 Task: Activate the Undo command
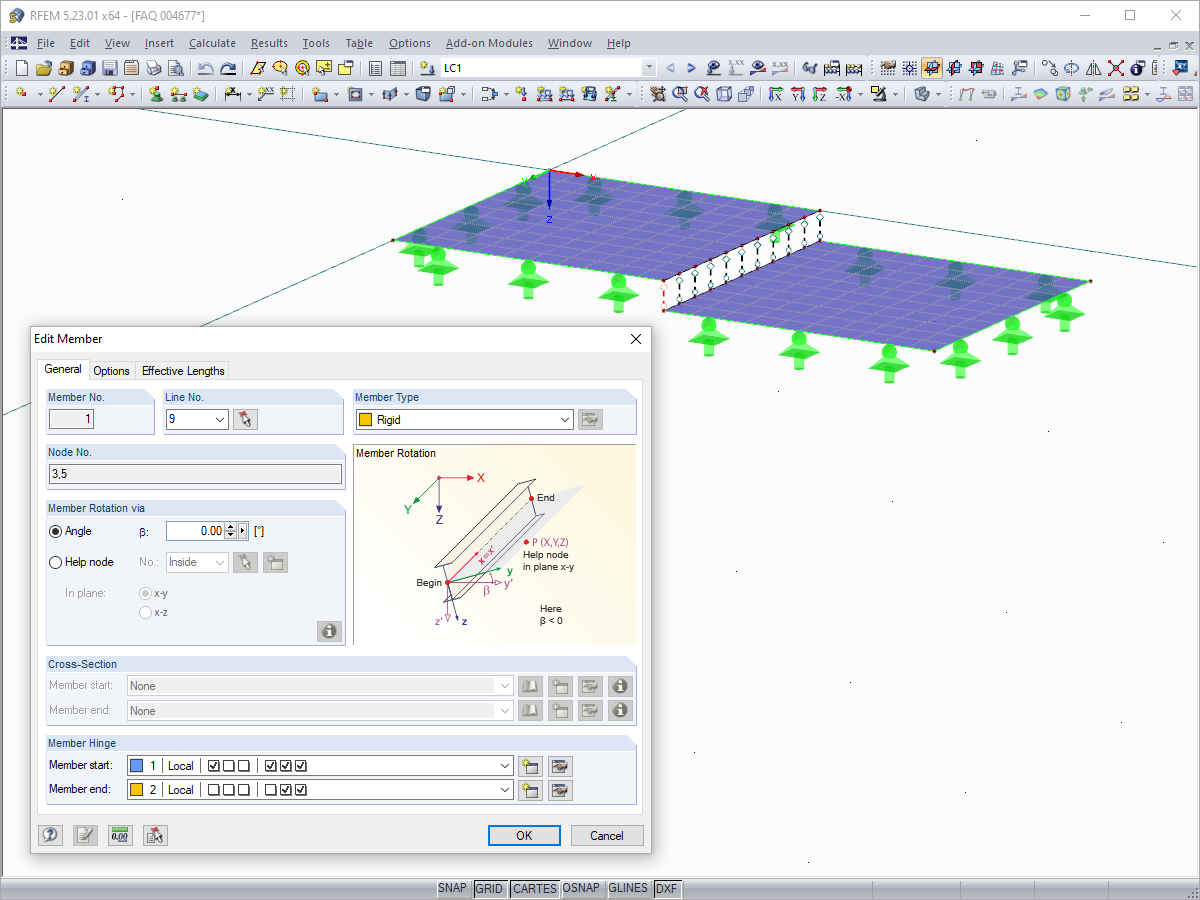(207, 67)
